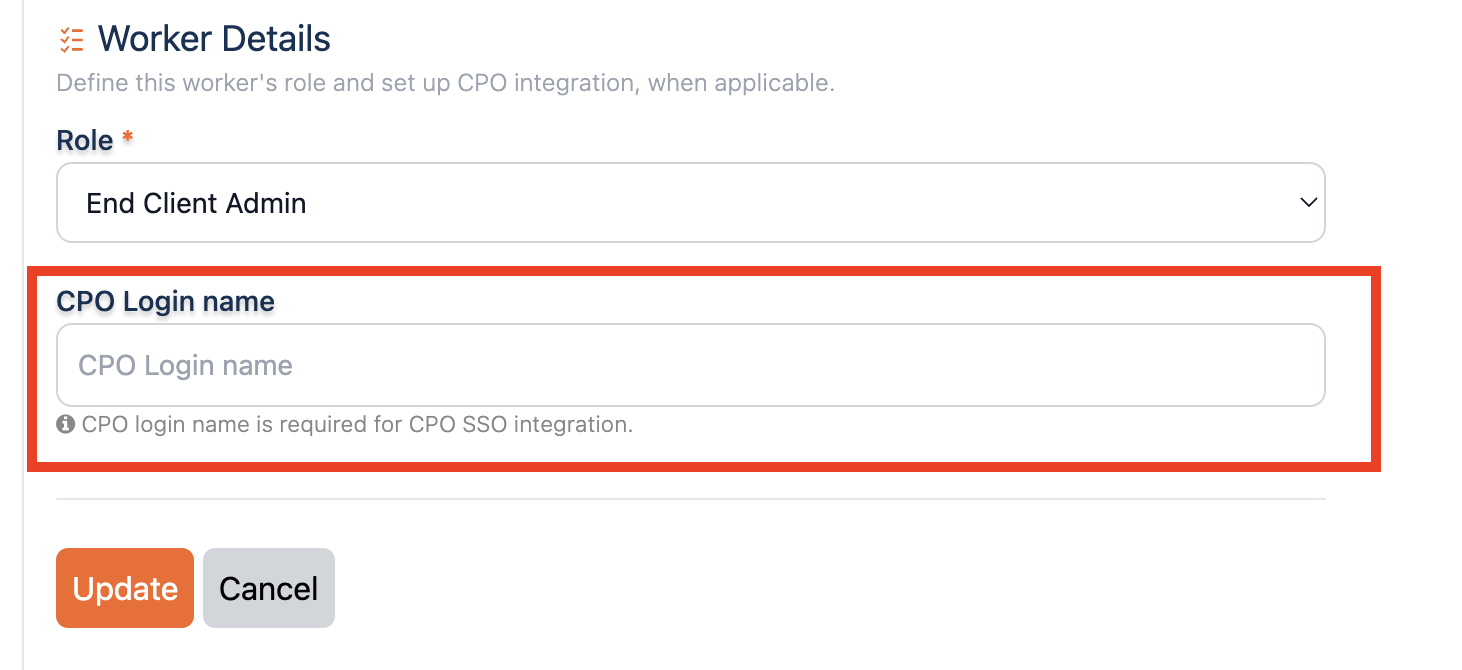Click the checklist icon beside Worker Details
Viewport: 1462px width, 670px height.
71,40
